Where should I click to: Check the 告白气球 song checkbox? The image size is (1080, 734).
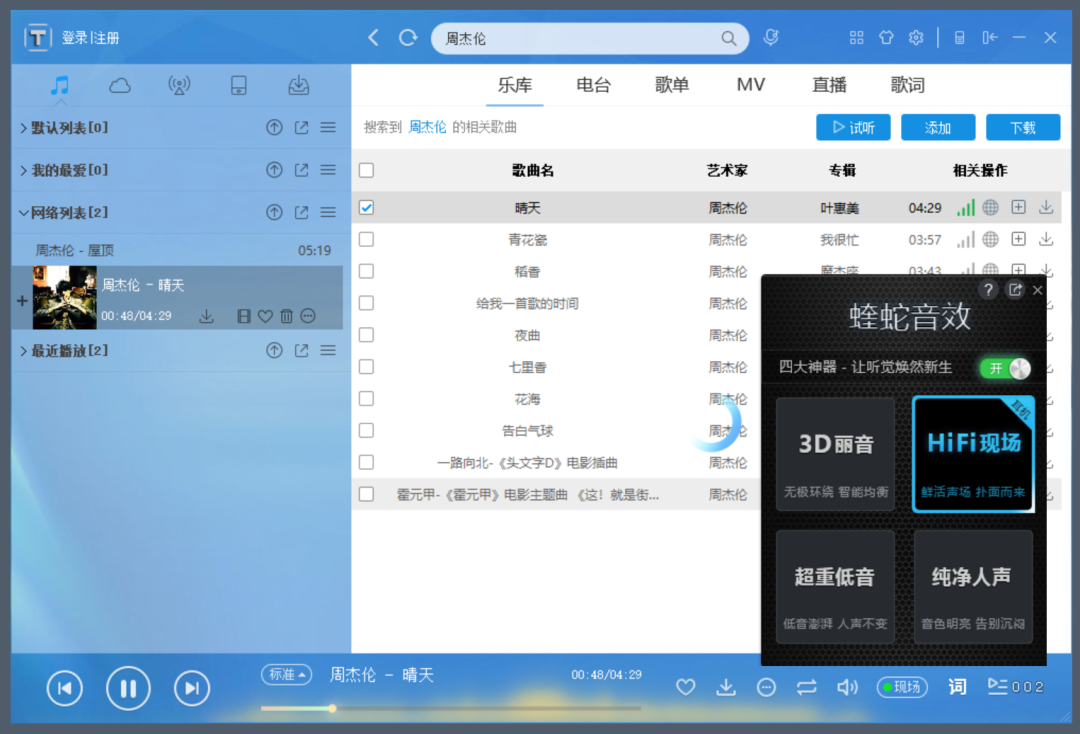pos(366,430)
